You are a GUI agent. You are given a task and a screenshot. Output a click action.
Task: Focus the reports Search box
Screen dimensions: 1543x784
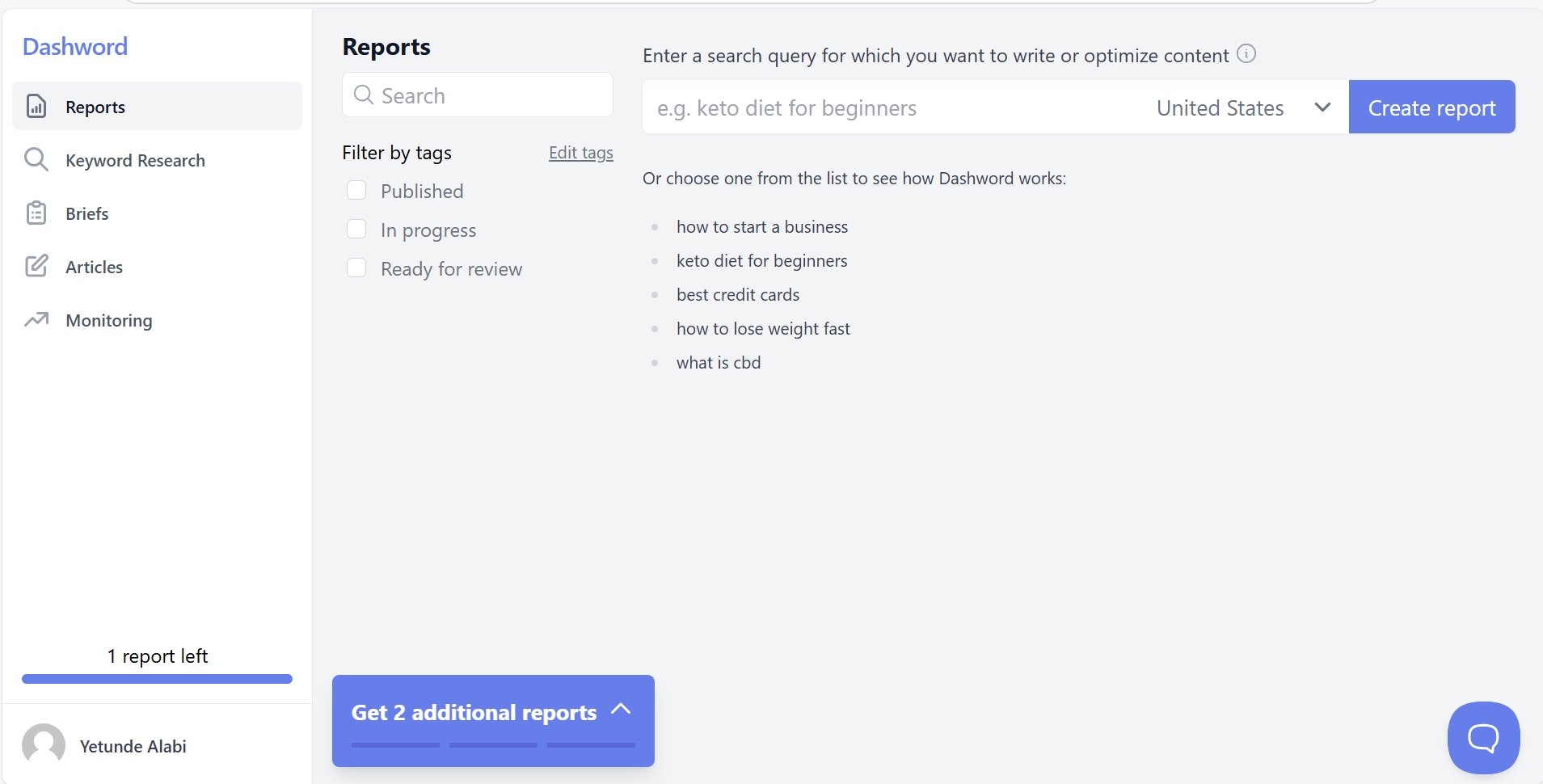478,95
